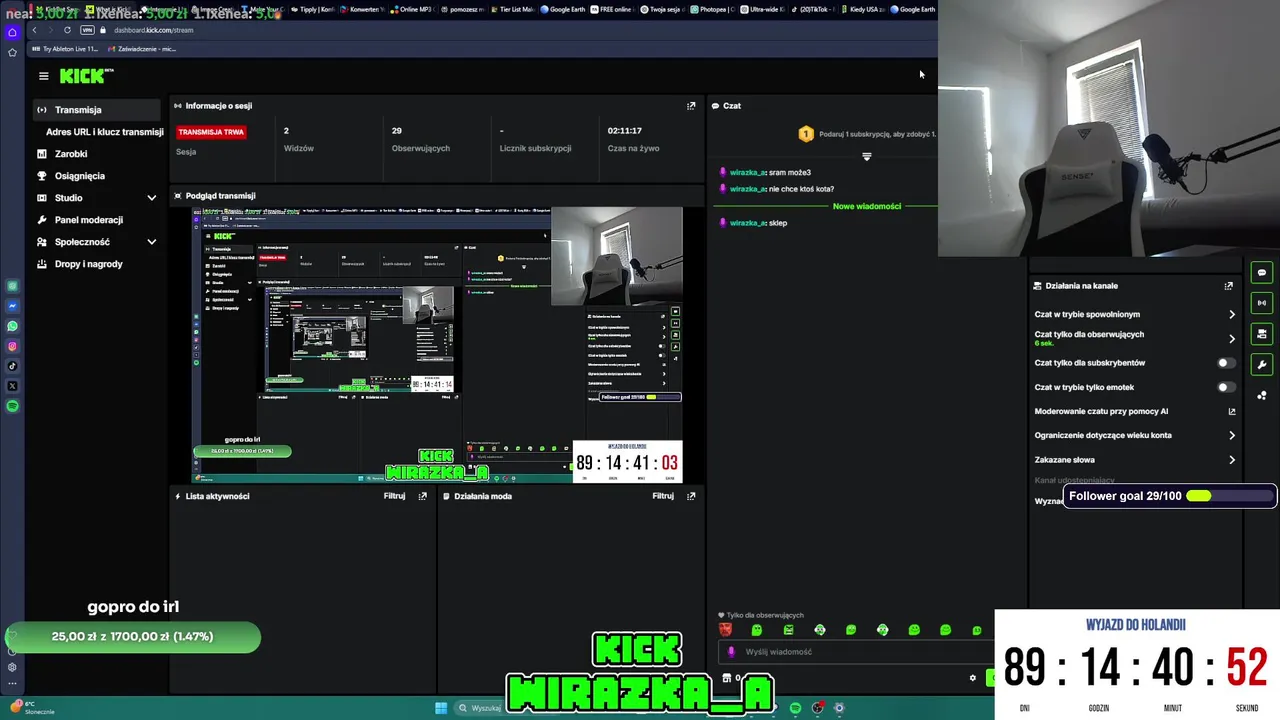
Task: Open bookmarks star icon in browser sidebar
Action: click(x=12, y=52)
